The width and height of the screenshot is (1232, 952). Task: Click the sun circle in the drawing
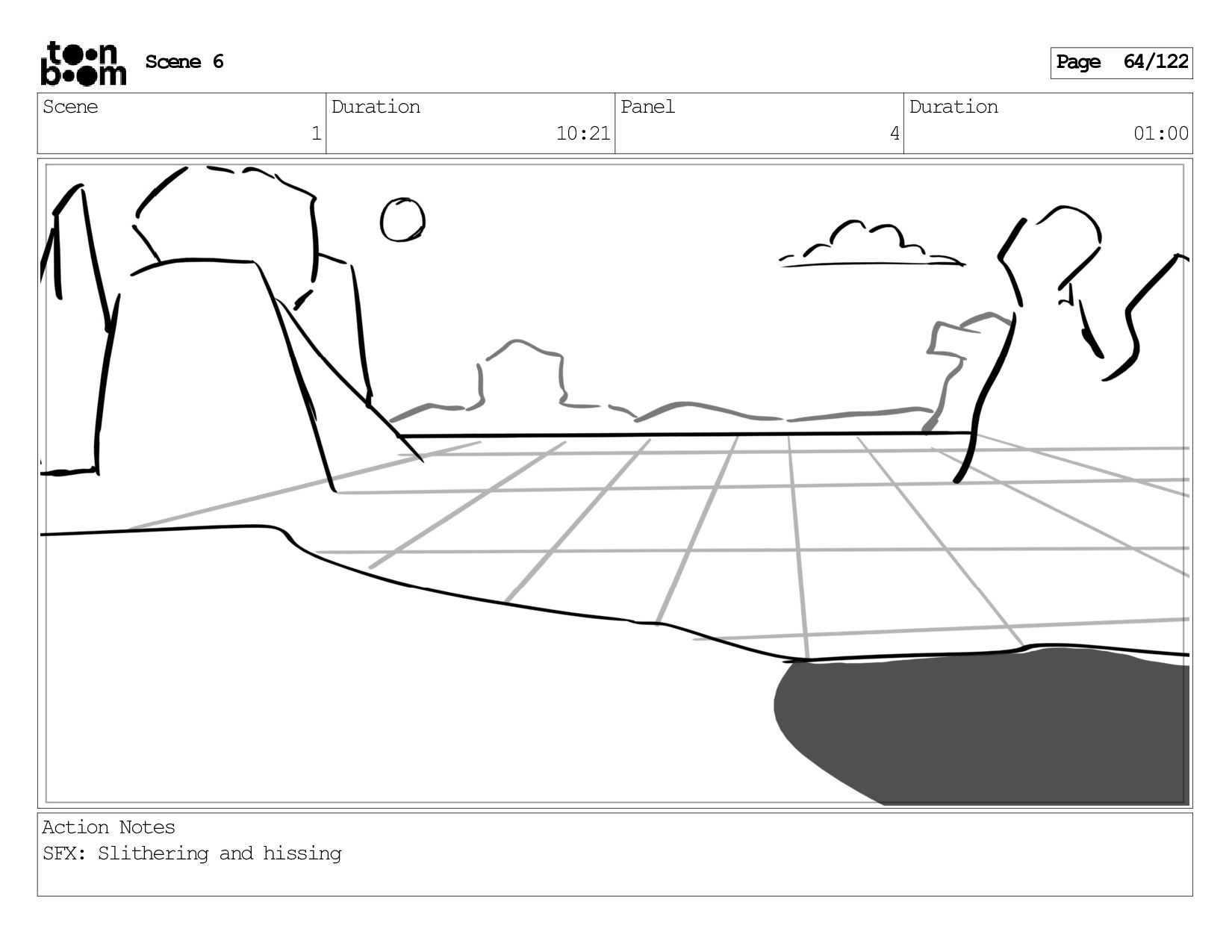(x=402, y=220)
